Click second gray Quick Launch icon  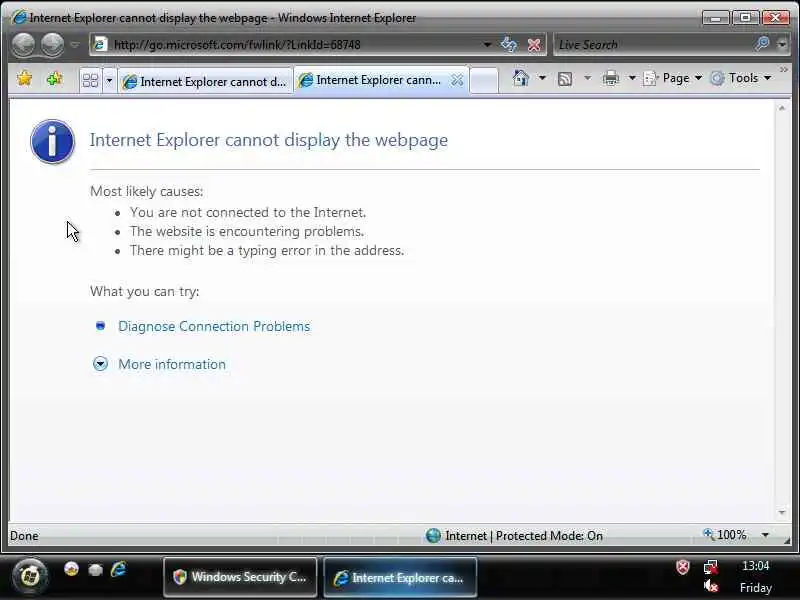click(95, 569)
